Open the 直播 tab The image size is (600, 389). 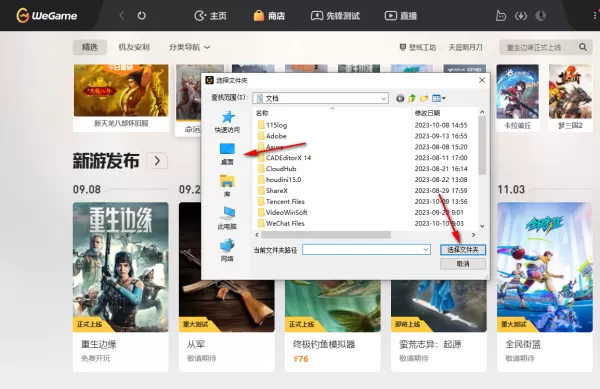click(x=401, y=16)
